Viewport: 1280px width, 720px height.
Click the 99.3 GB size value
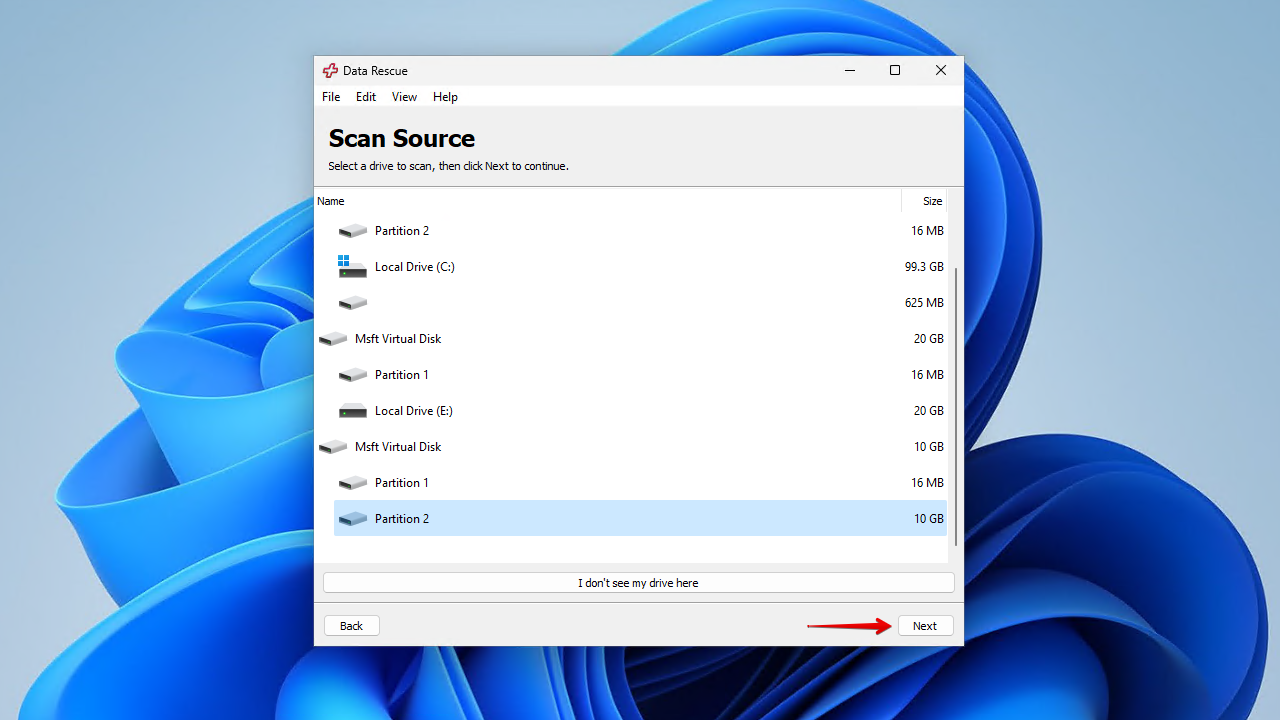(924, 267)
